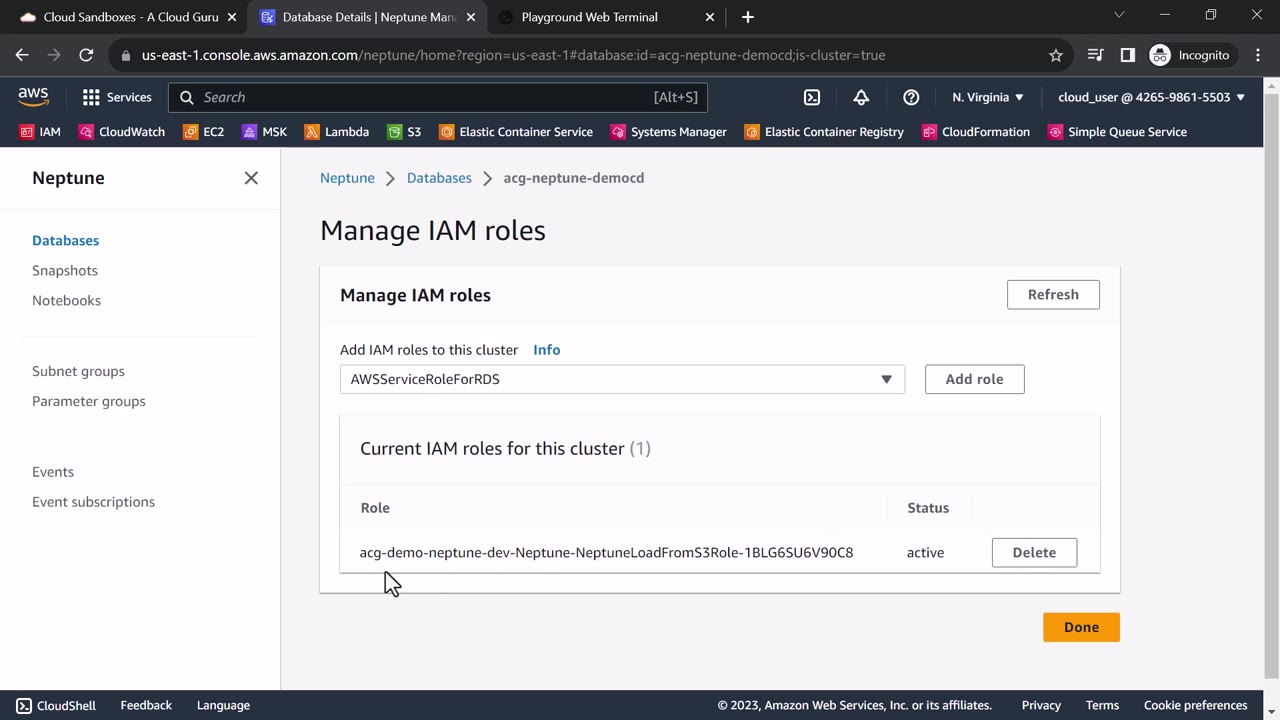Open the Lambda favorites shortcut
The height and width of the screenshot is (720, 1280).
(x=336, y=132)
